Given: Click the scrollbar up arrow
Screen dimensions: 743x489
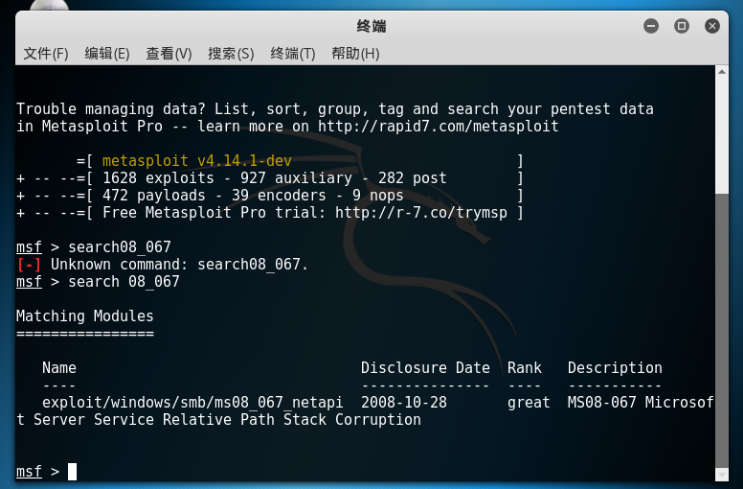Looking at the screenshot, I should click(x=722, y=72).
